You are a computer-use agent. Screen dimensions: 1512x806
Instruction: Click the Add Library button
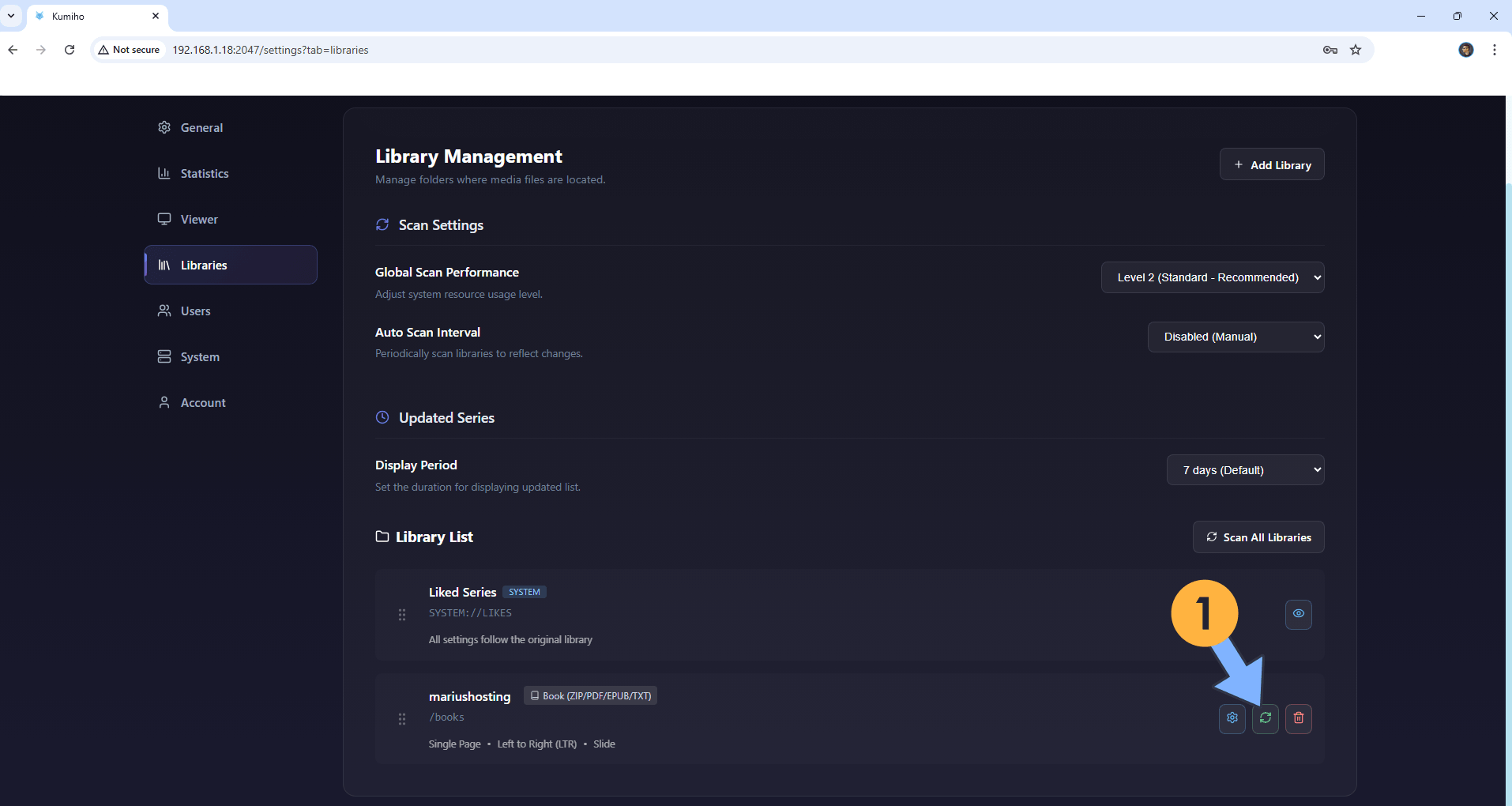[1271, 164]
